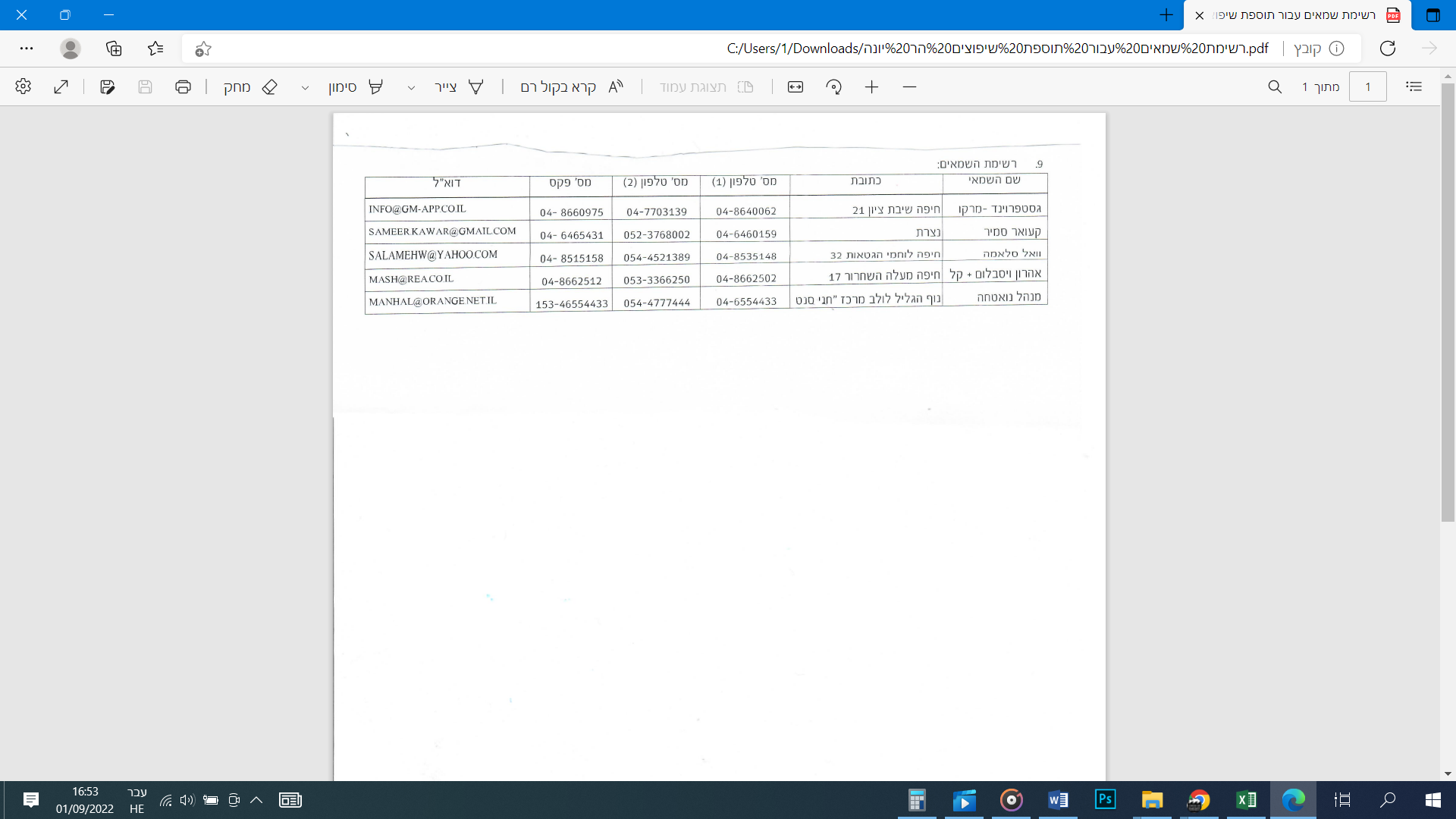This screenshot has height=819, width=1456.
Task: Toggle the Draw (צייר) tool
Action: tap(459, 86)
